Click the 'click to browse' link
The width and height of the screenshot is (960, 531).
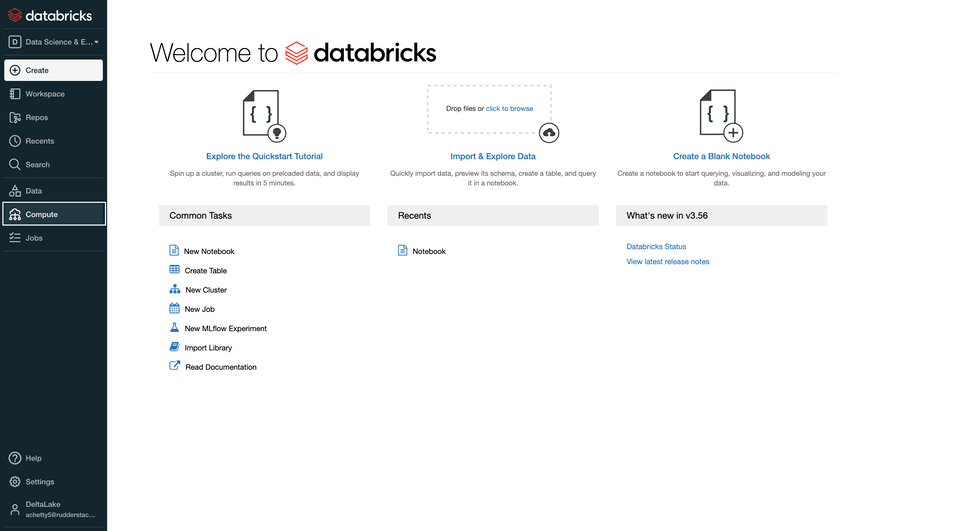click(x=509, y=108)
